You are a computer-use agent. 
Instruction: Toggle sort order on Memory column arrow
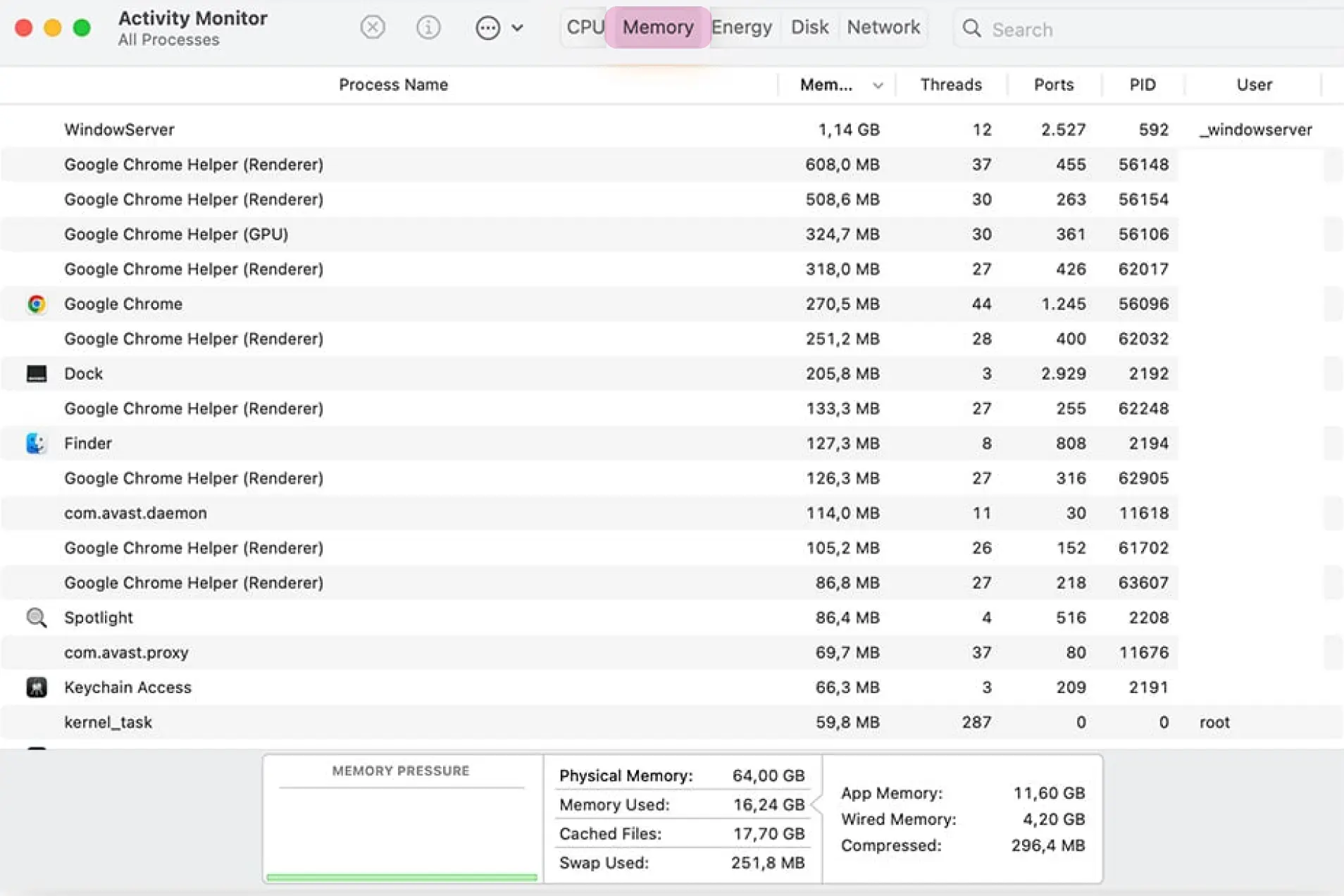click(878, 85)
